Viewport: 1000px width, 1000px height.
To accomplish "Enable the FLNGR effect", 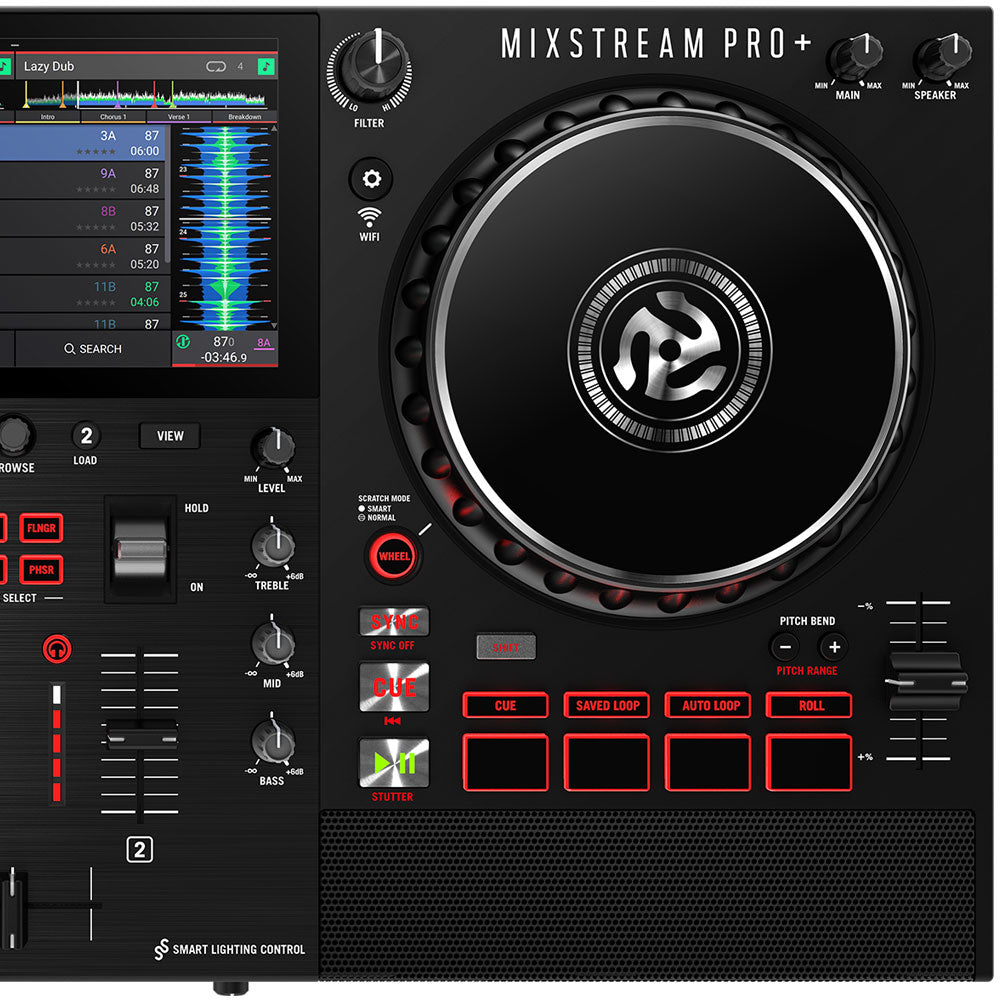I will (41, 528).
